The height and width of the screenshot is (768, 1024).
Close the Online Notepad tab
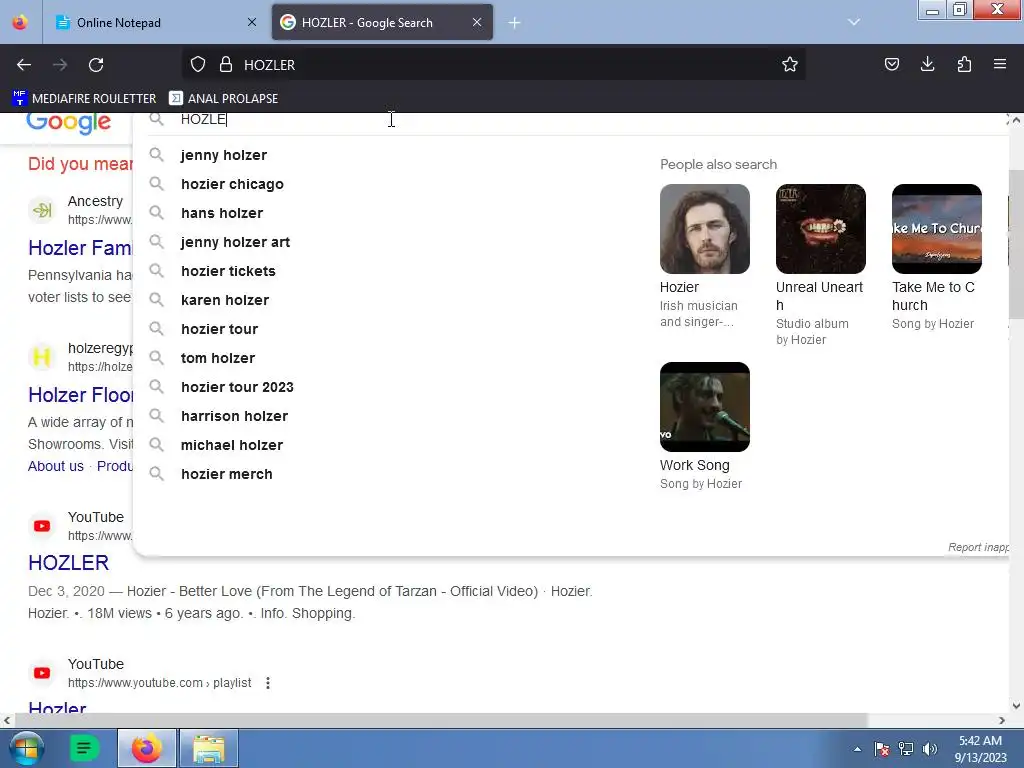click(x=252, y=22)
